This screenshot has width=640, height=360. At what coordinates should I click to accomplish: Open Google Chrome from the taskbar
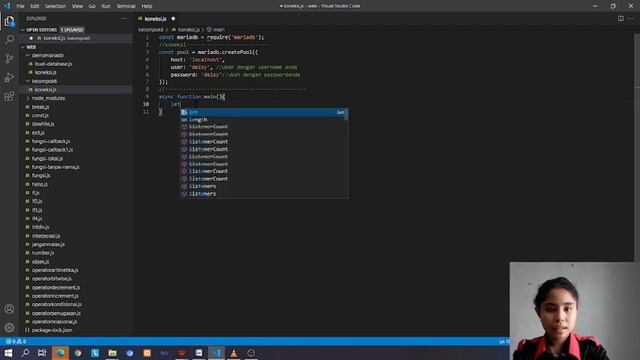pyautogui.click(x=78, y=353)
